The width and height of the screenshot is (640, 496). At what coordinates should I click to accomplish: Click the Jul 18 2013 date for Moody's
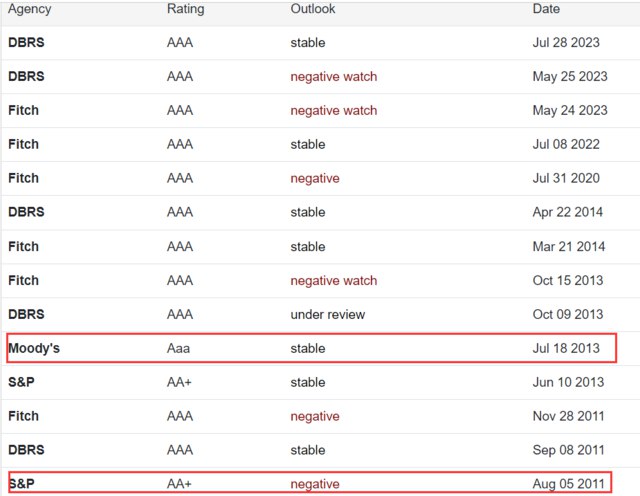(566, 348)
